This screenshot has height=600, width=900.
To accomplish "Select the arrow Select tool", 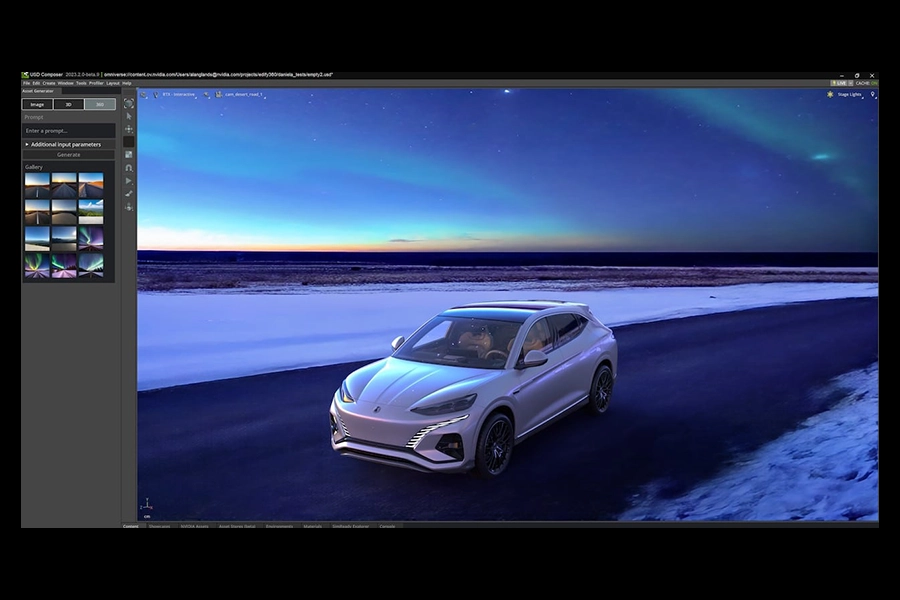I will [129, 117].
